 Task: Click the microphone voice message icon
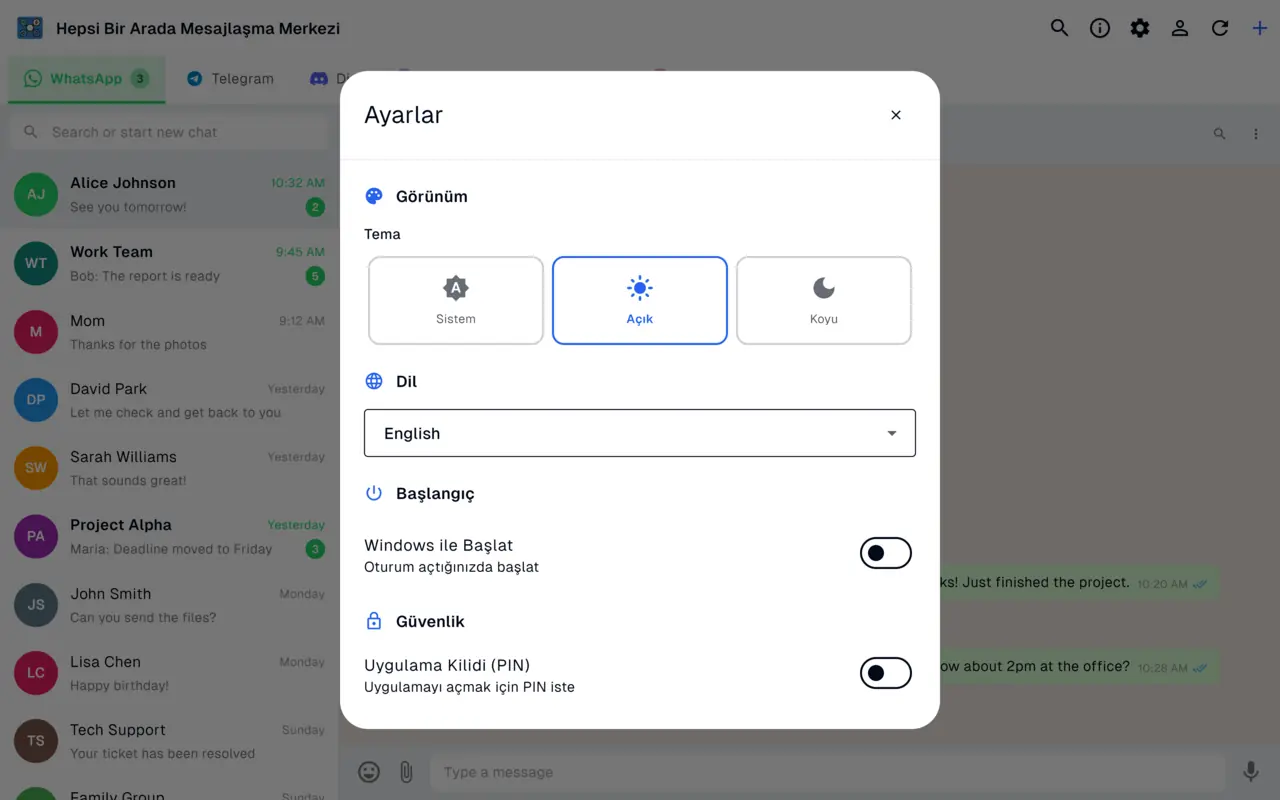(x=1250, y=772)
